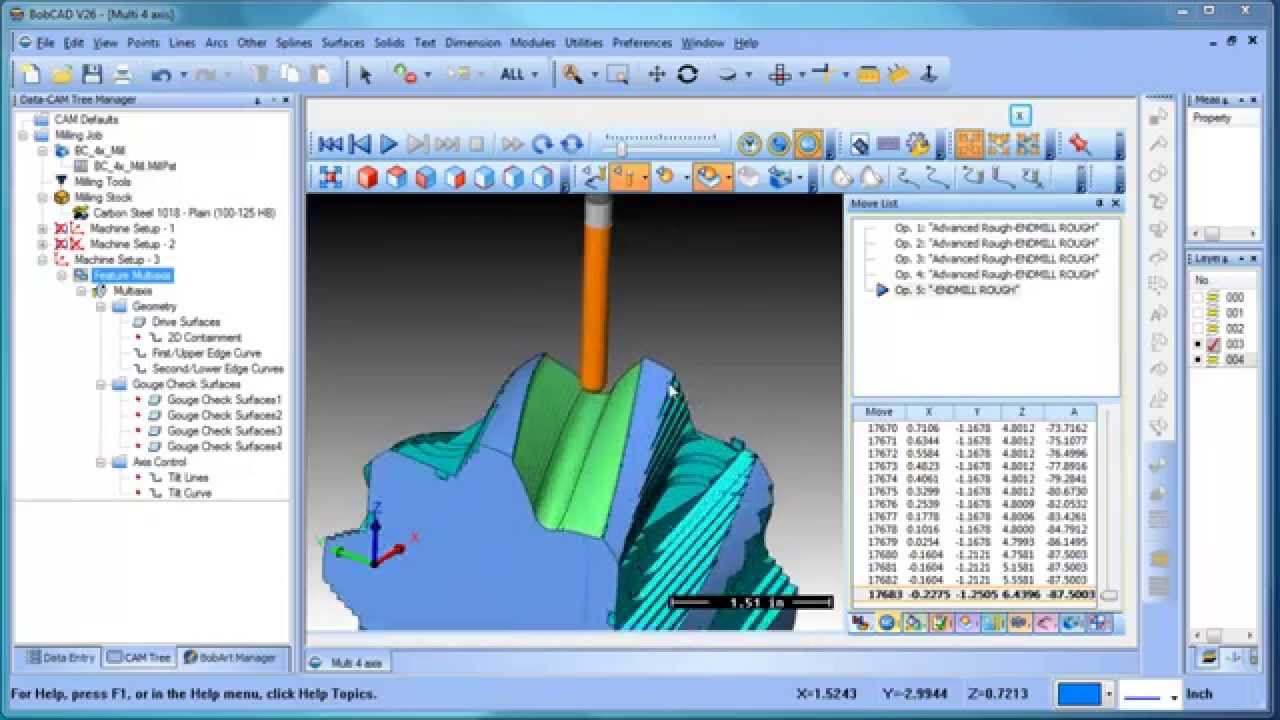Click the orange verification mode icon
Screen dimensions: 1280x720
tap(967, 144)
